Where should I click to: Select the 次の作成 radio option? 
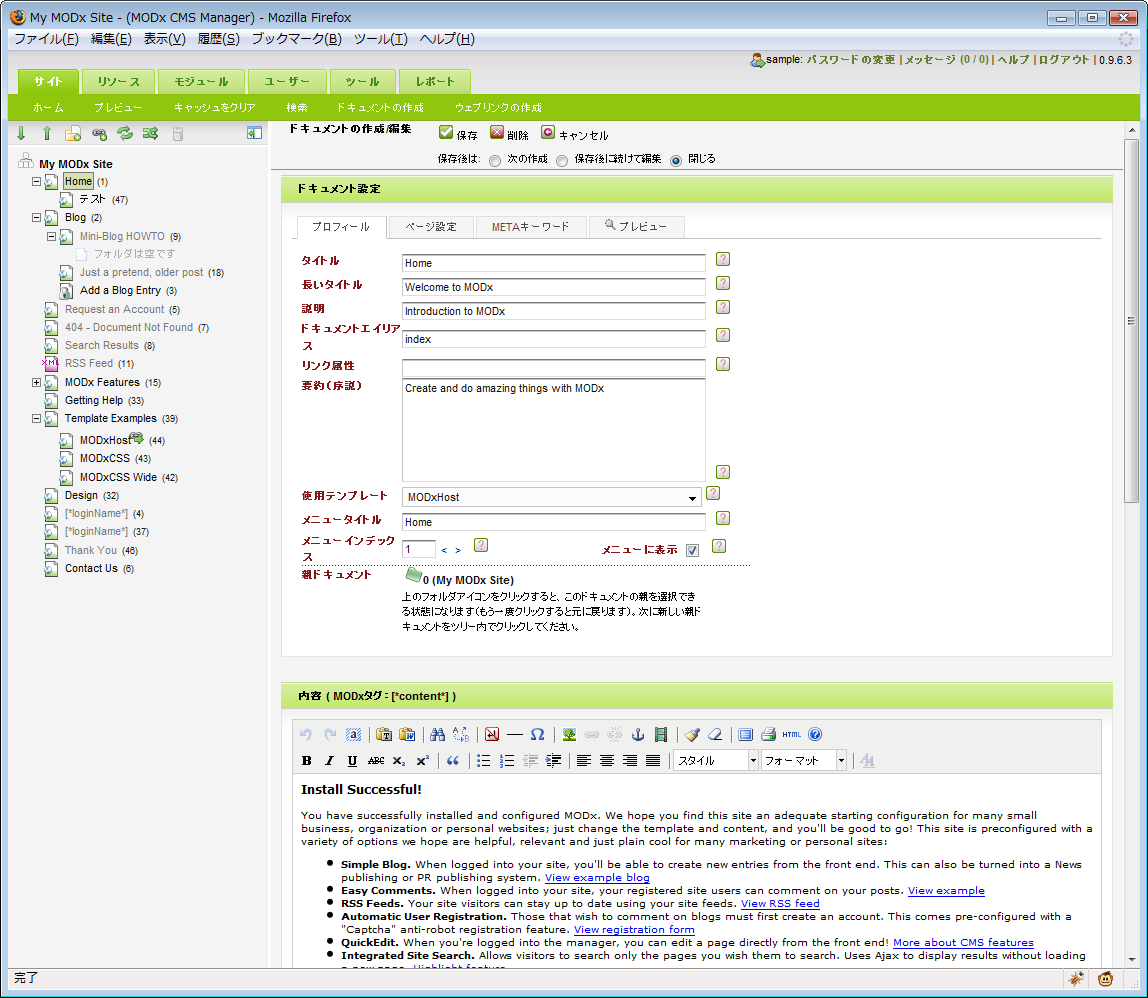click(495, 160)
